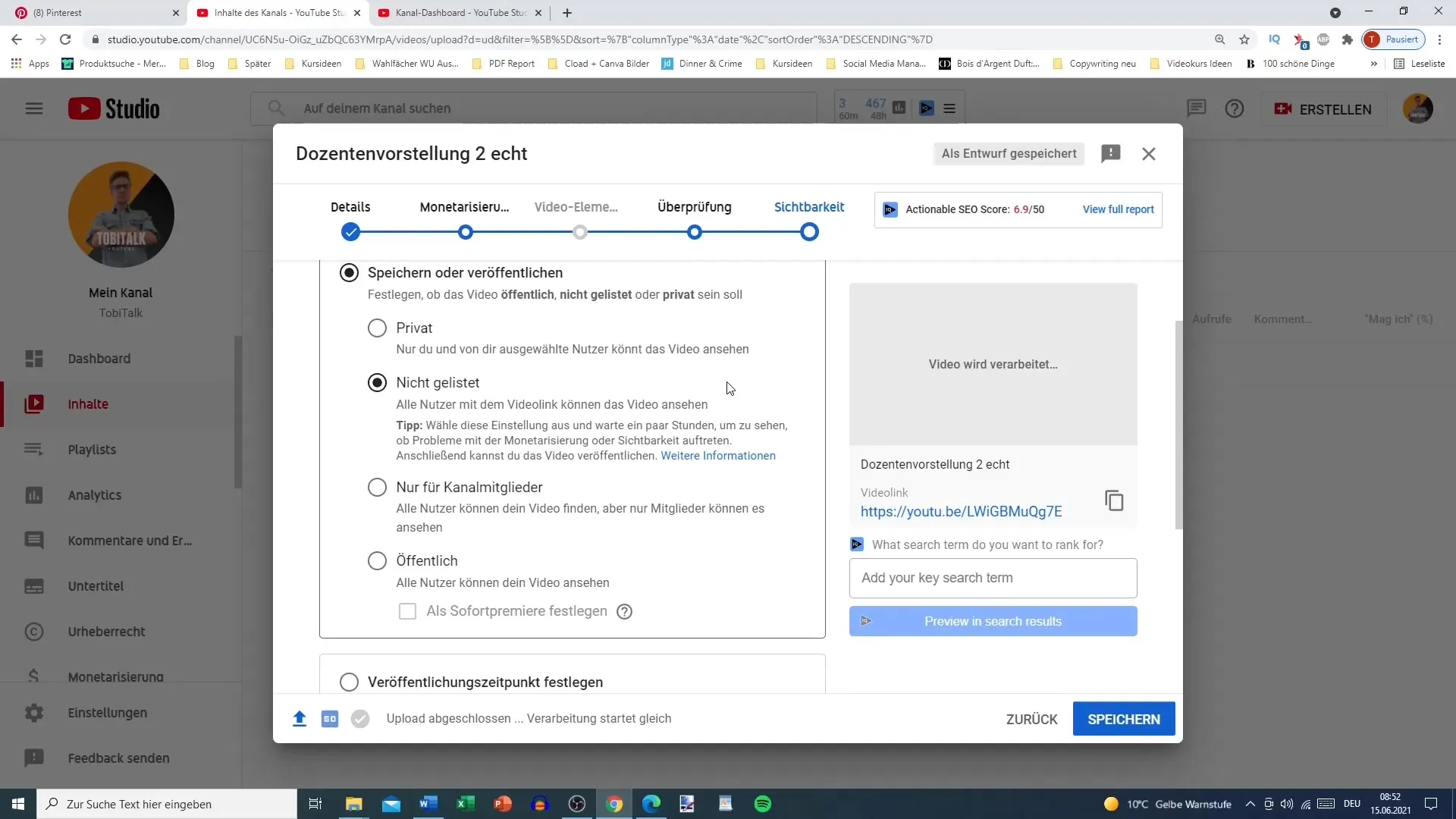
Task: Select the Öffentlich radio button
Action: [378, 560]
